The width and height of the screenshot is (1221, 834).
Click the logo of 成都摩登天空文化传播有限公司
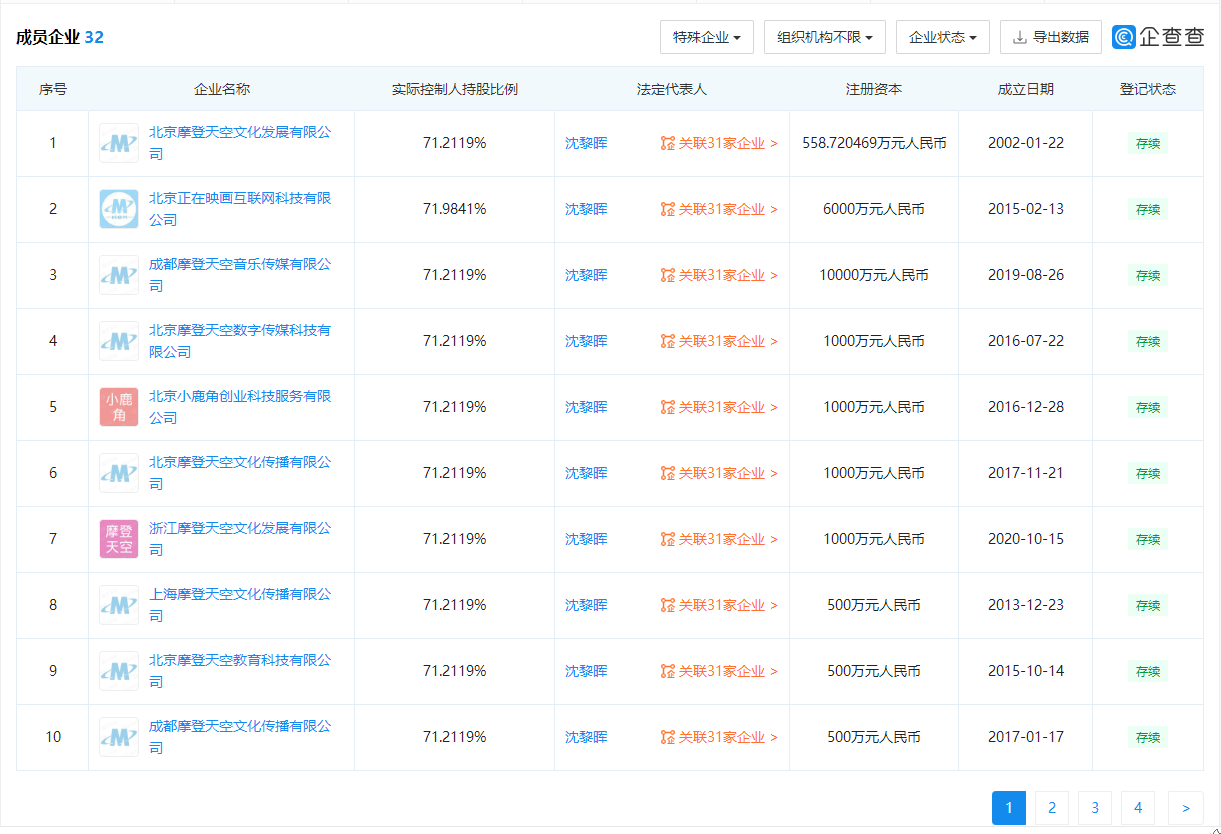(x=119, y=737)
